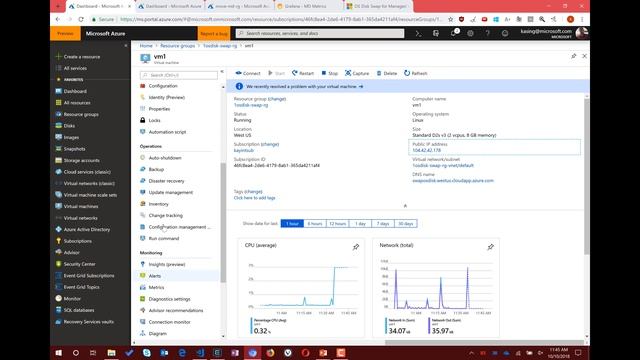Refresh the vm1 overview

click(x=416, y=73)
